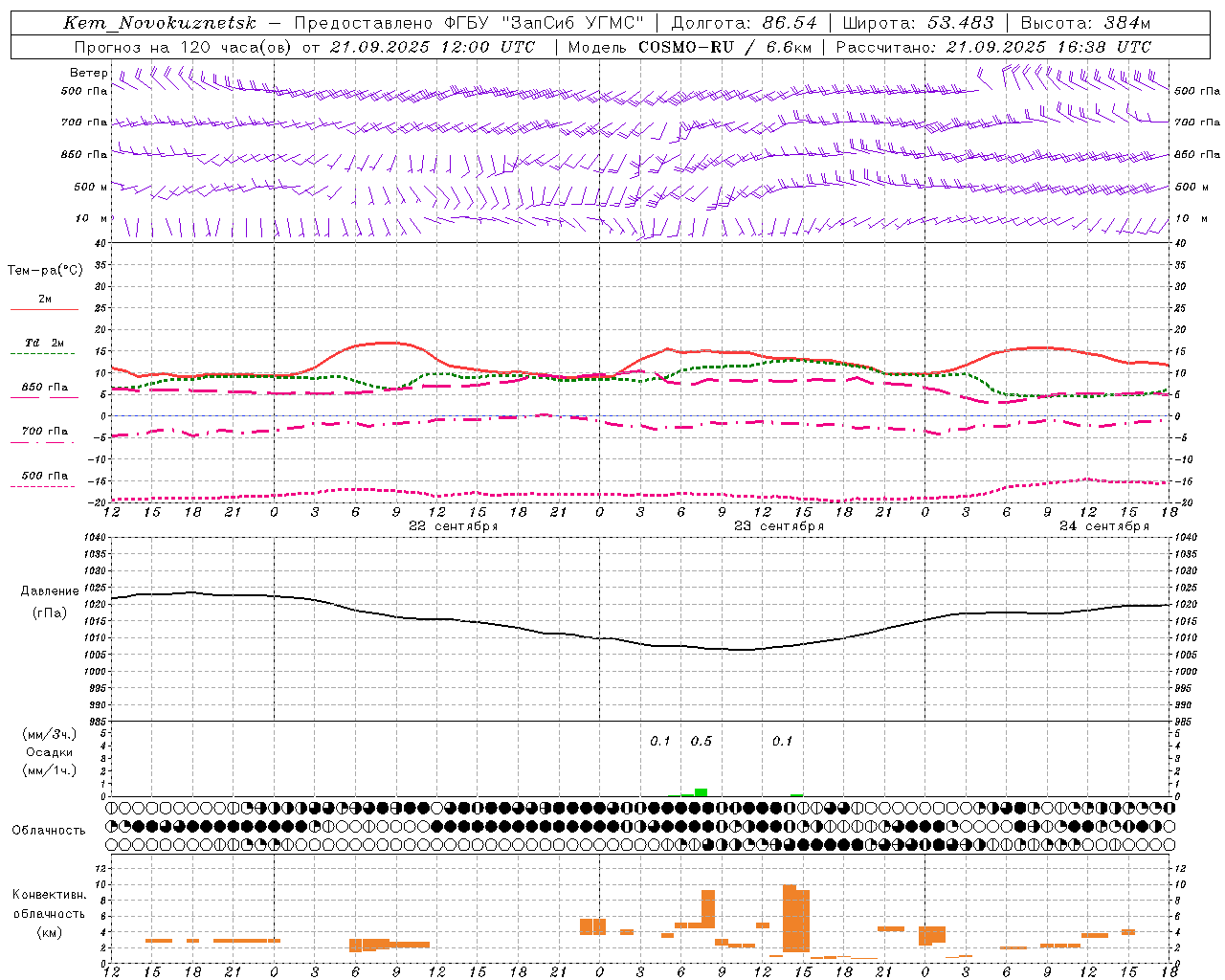This screenshot has width=1225, height=980.
Task: Click the 500 гПа temperature legend label
Action: point(44,475)
